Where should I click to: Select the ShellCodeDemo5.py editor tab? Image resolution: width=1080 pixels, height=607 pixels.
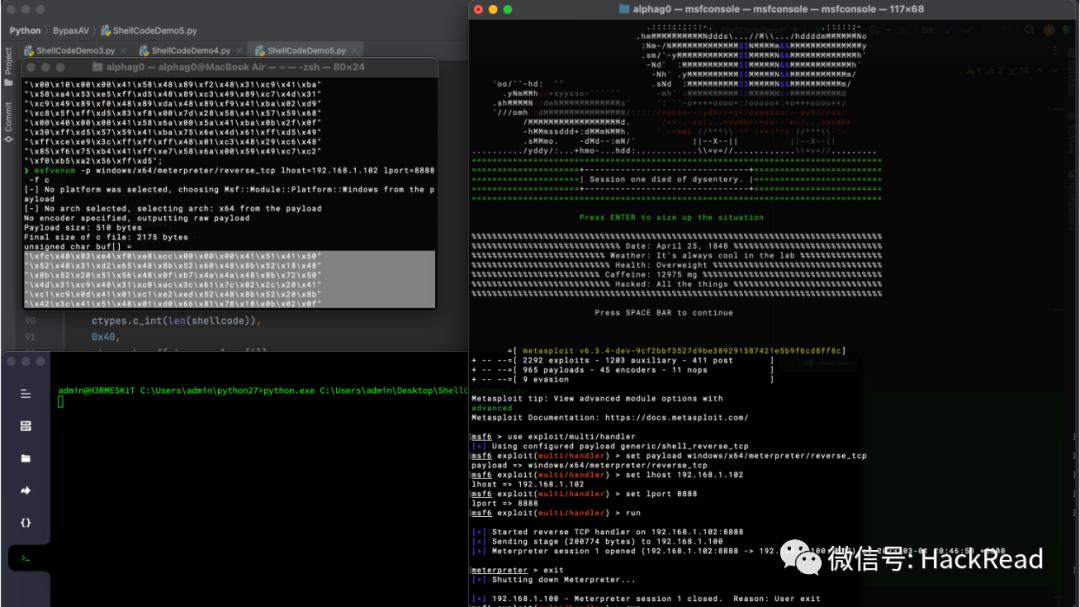tap(306, 50)
